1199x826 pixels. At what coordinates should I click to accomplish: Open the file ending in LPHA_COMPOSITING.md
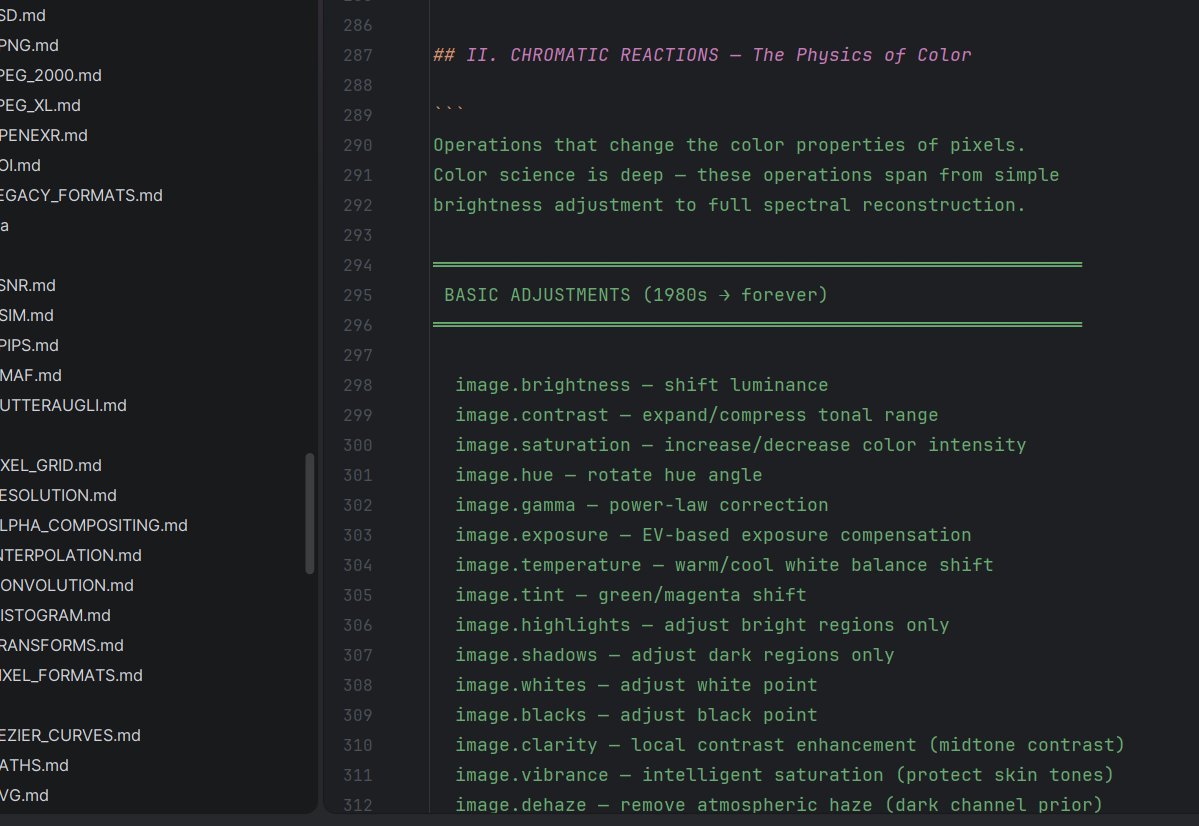pos(93,525)
